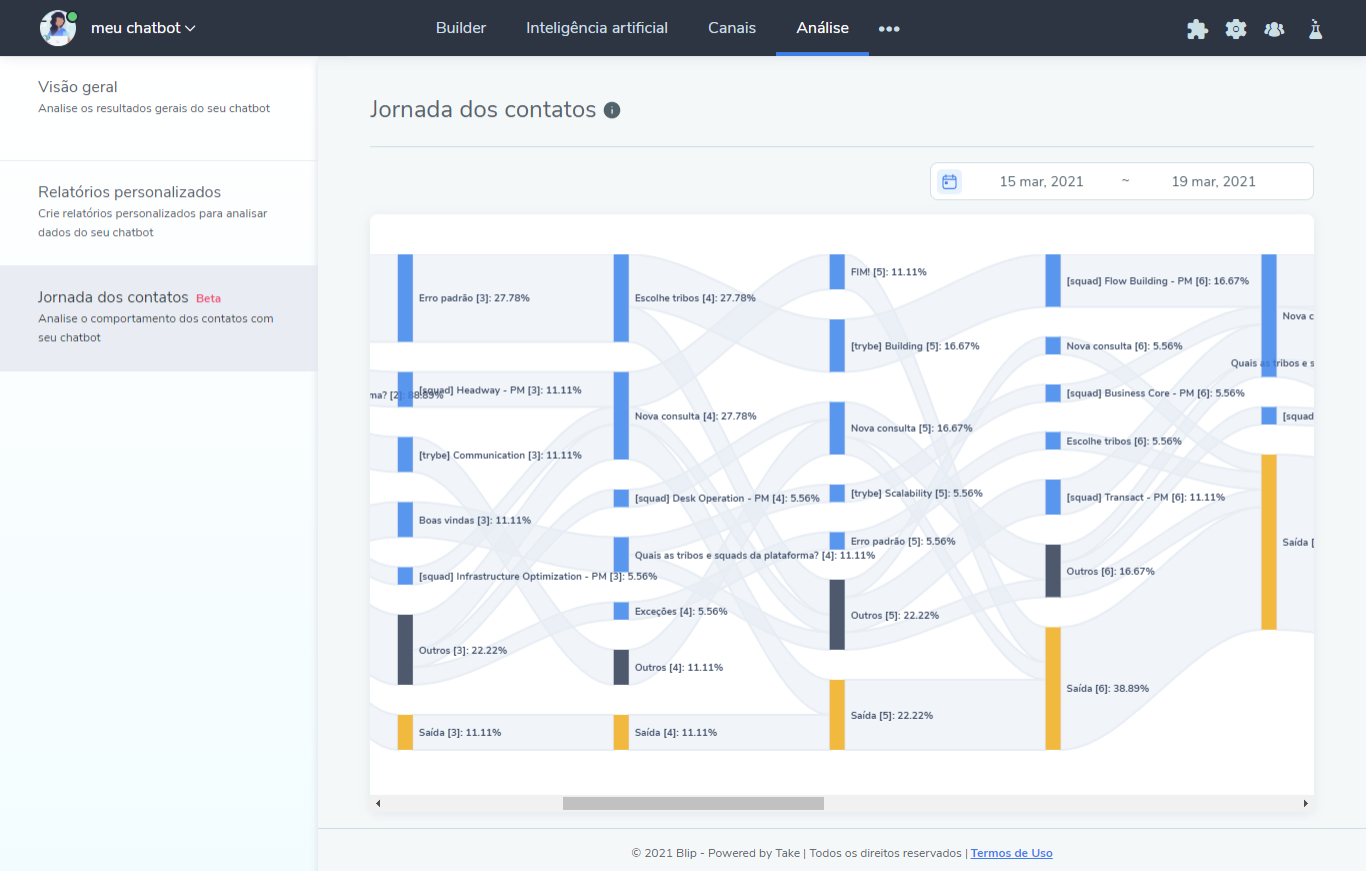The image size is (1366, 871).
Task: Click the info icon beside Jornada dos contatos
Action: 612,110
